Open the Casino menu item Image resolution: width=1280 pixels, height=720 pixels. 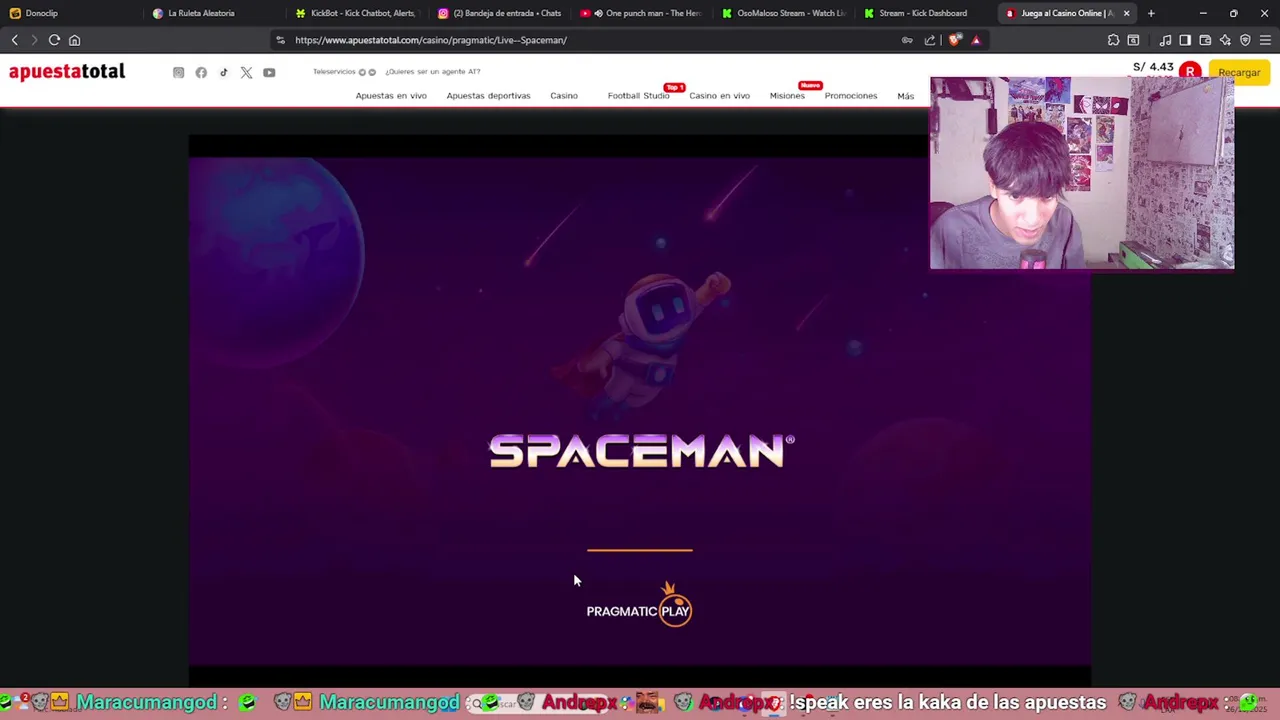(x=564, y=96)
